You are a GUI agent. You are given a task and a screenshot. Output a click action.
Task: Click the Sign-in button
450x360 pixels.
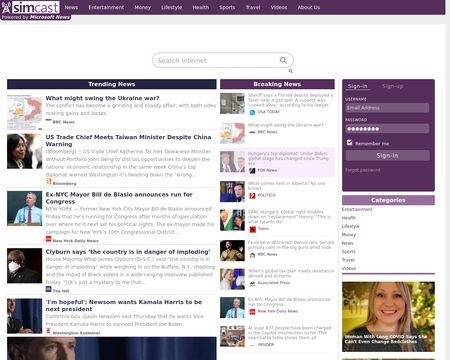[x=387, y=155]
